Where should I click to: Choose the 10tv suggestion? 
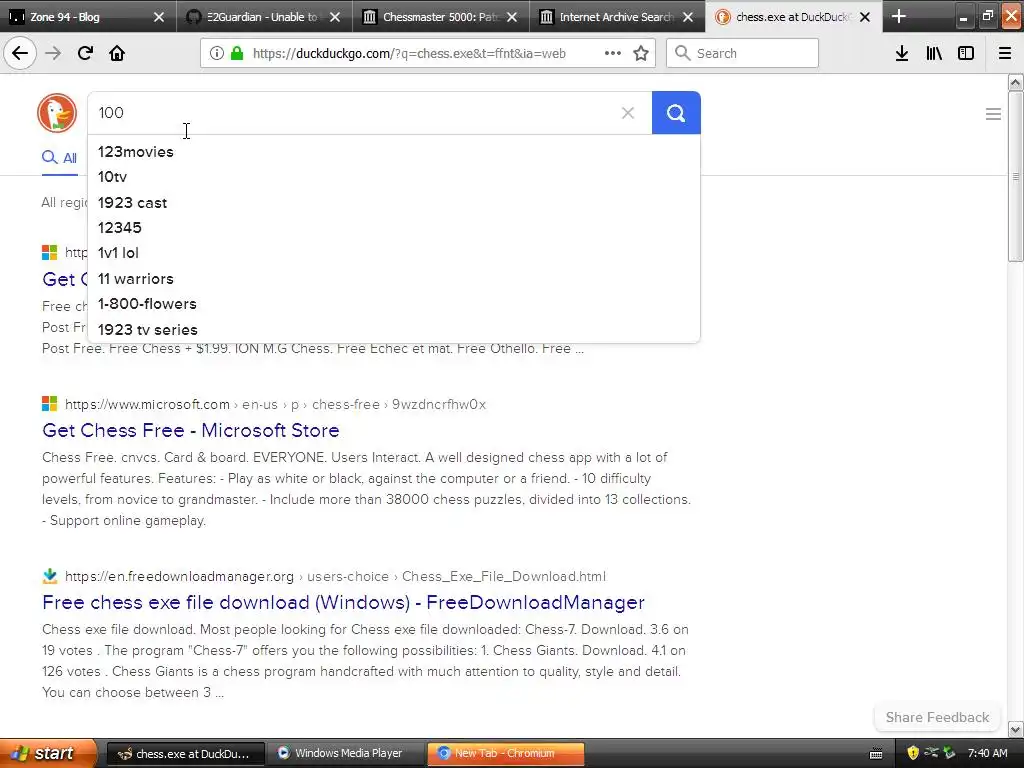click(x=394, y=177)
